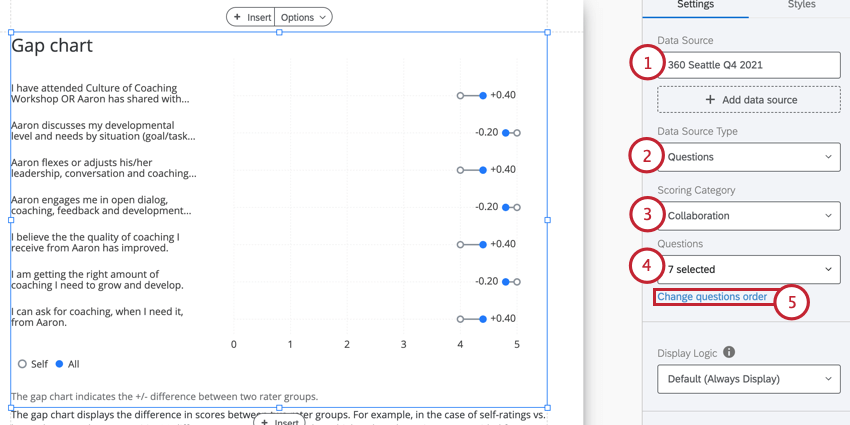850x425 pixels.
Task: Open the Display Logic dropdown
Action: (748, 379)
